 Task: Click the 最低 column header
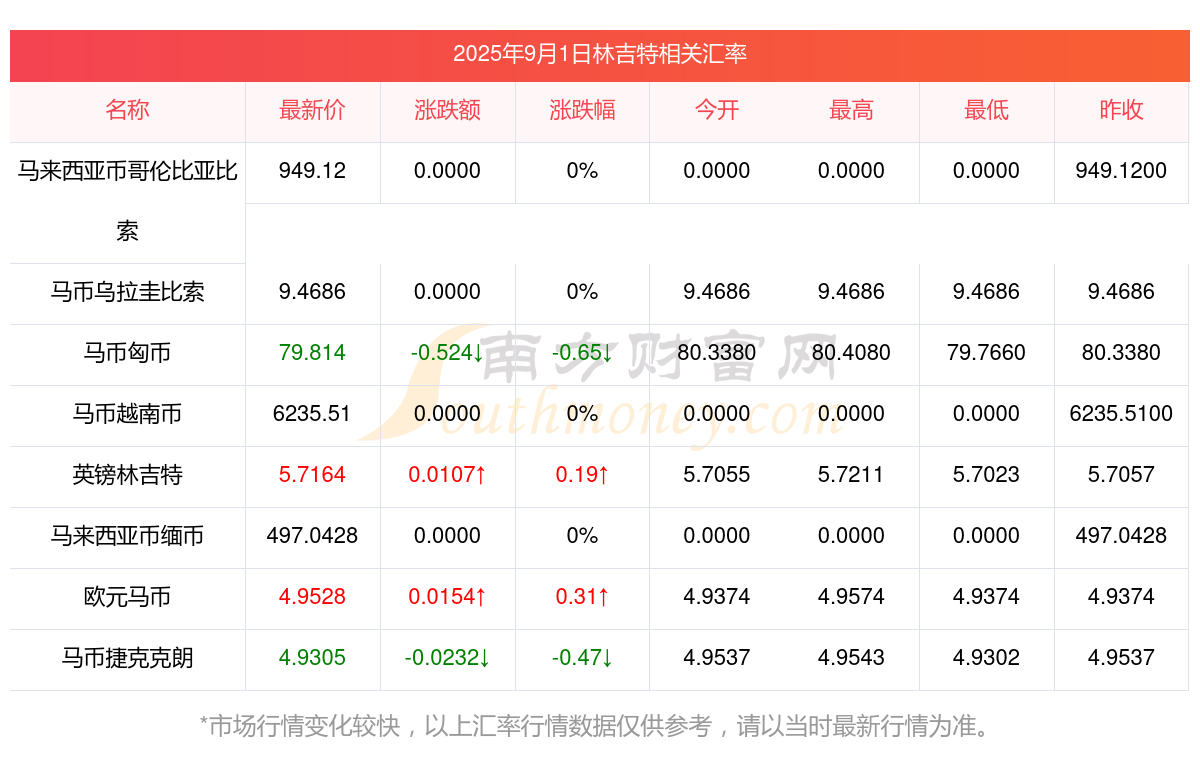[986, 110]
